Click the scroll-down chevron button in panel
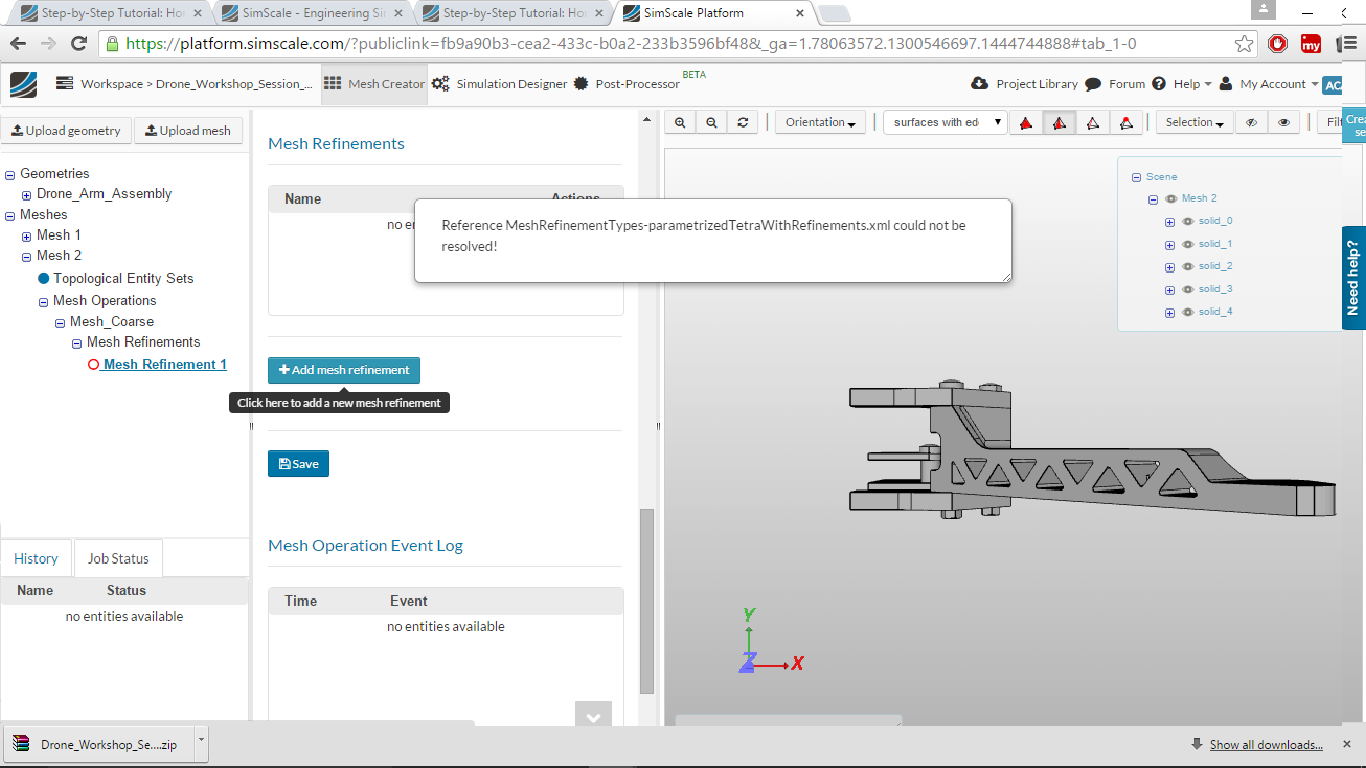 (x=593, y=716)
